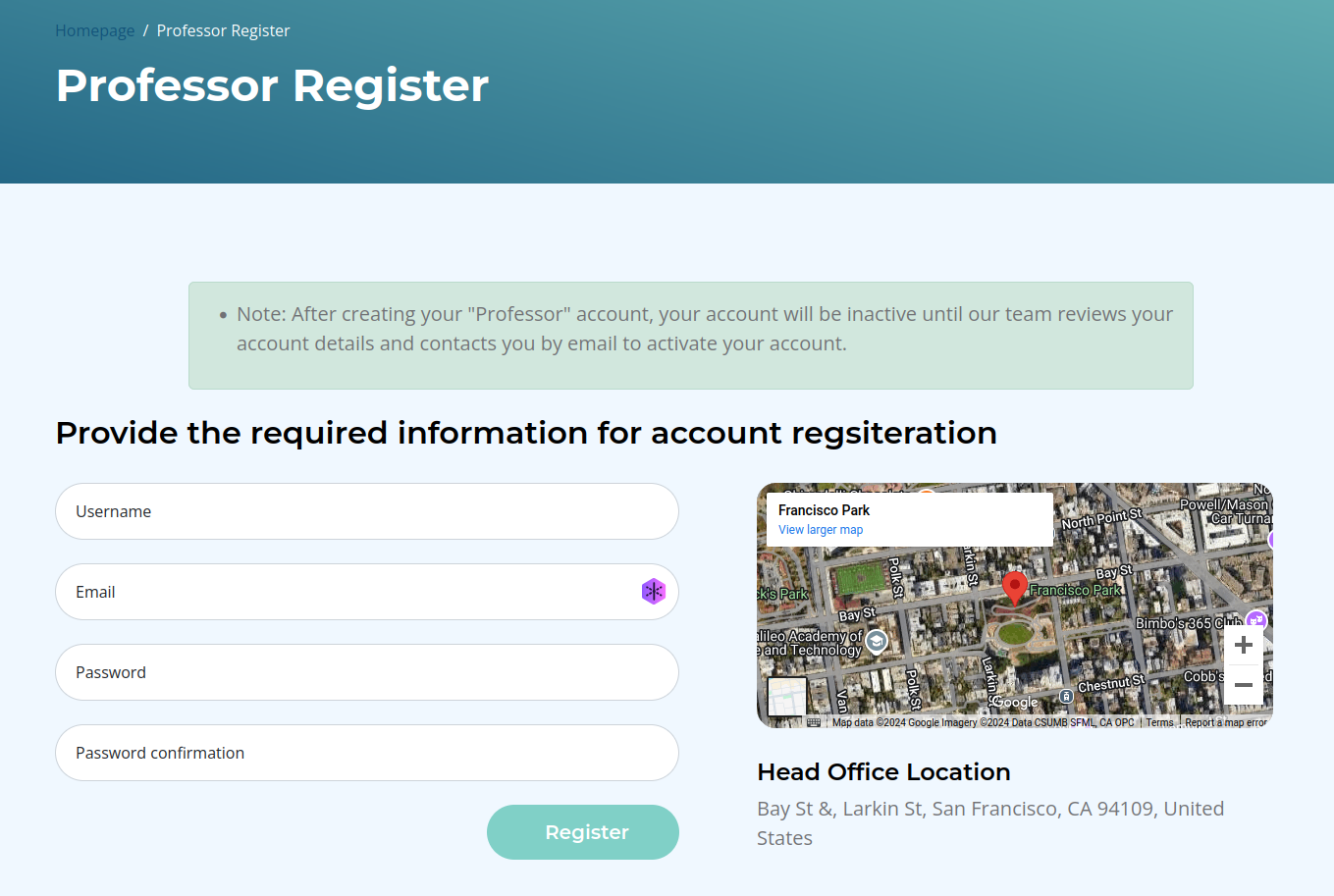Click the Galileo Academy school marker icon
The image size is (1334, 896).
coord(877,642)
